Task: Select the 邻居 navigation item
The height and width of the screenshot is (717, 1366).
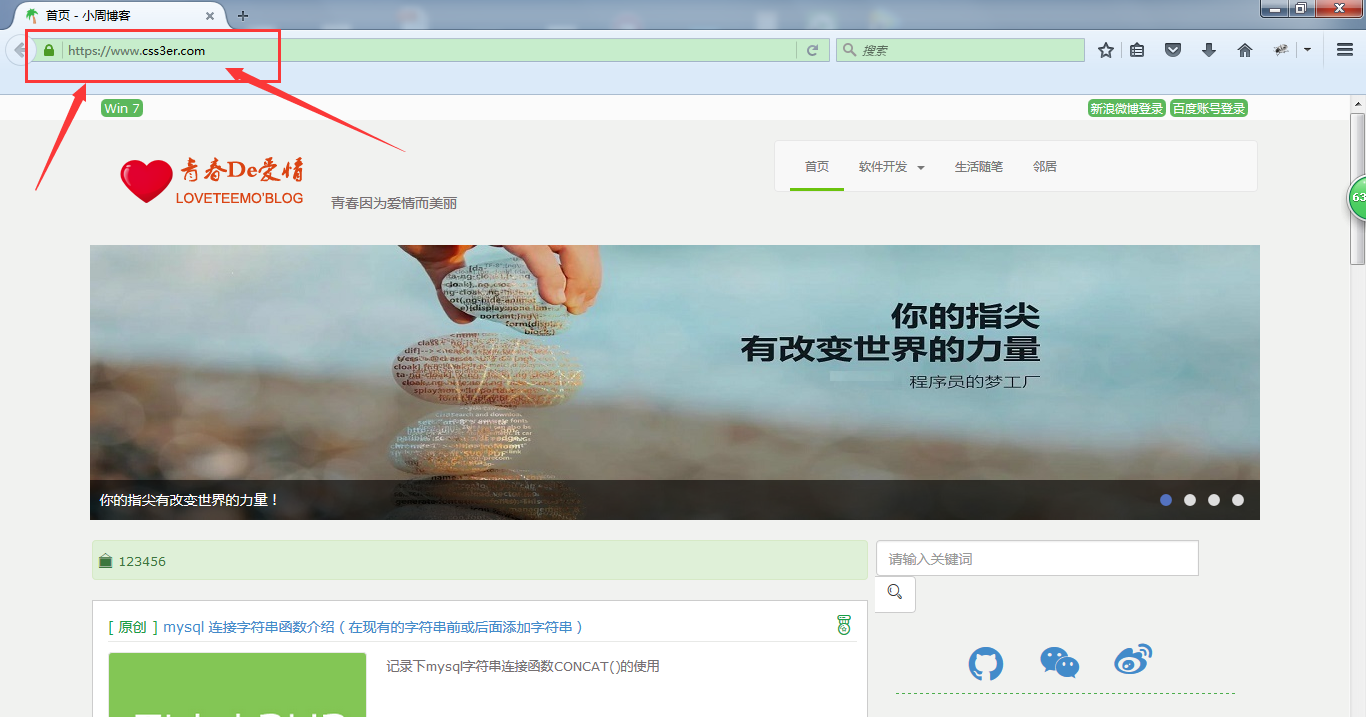Action: coord(1045,167)
